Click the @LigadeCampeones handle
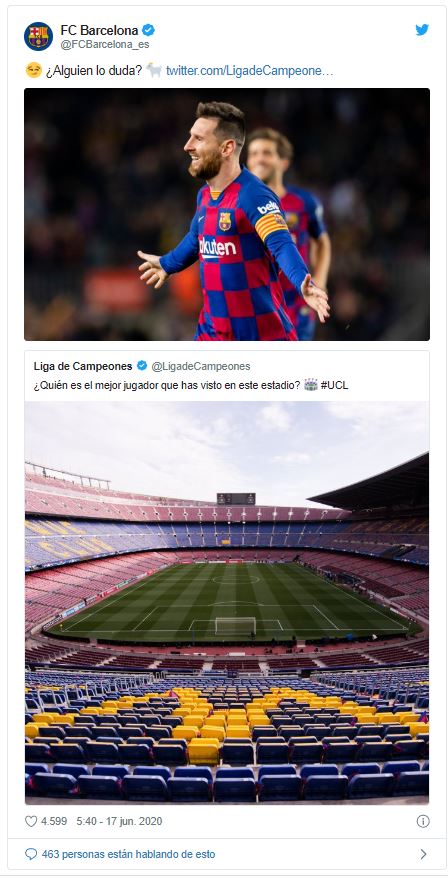Viewport: 448px width, 889px height. click(x=201, y=366)
